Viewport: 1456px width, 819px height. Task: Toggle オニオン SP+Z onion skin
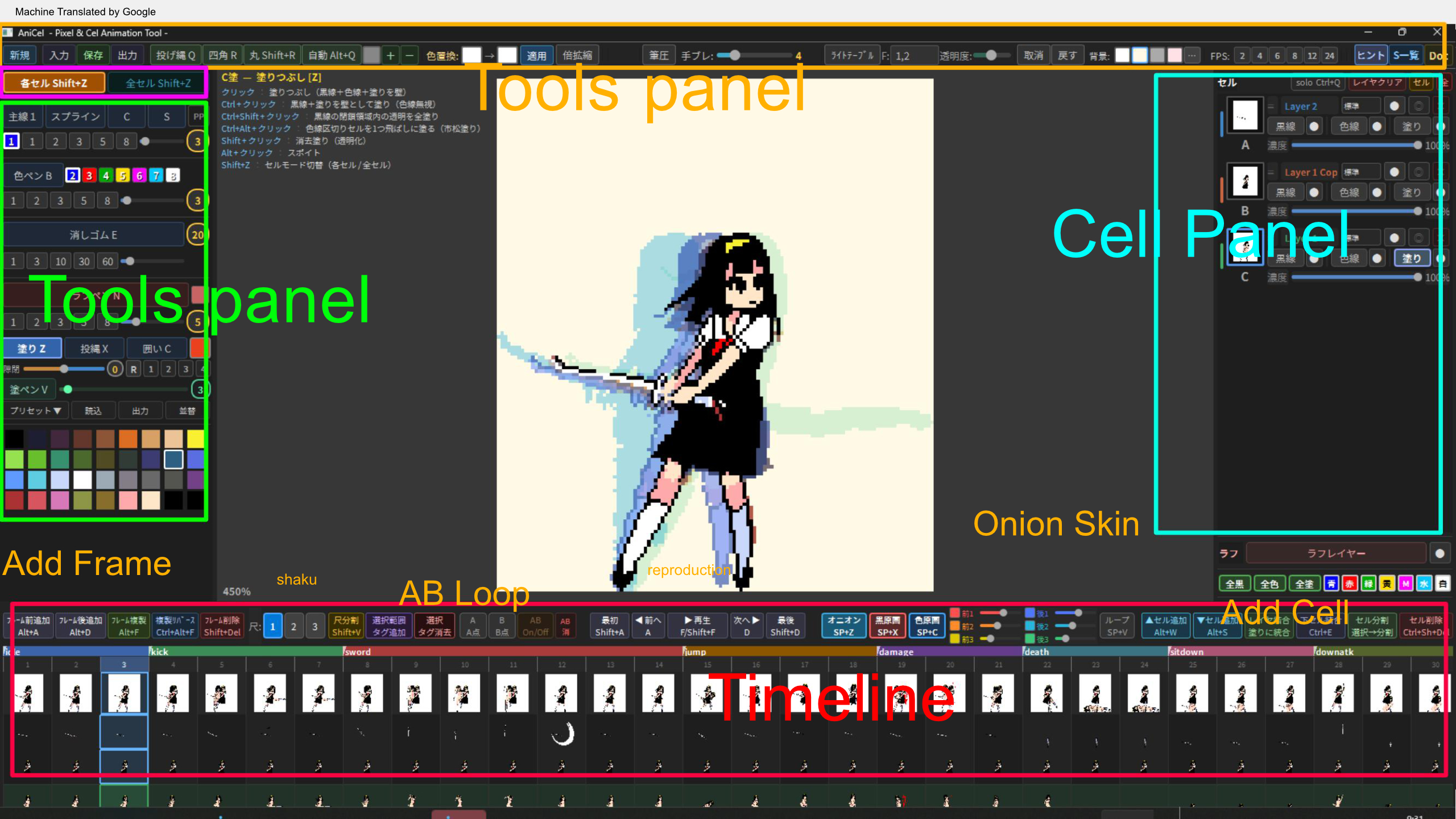pyautogui.click(x=843, y=626)
